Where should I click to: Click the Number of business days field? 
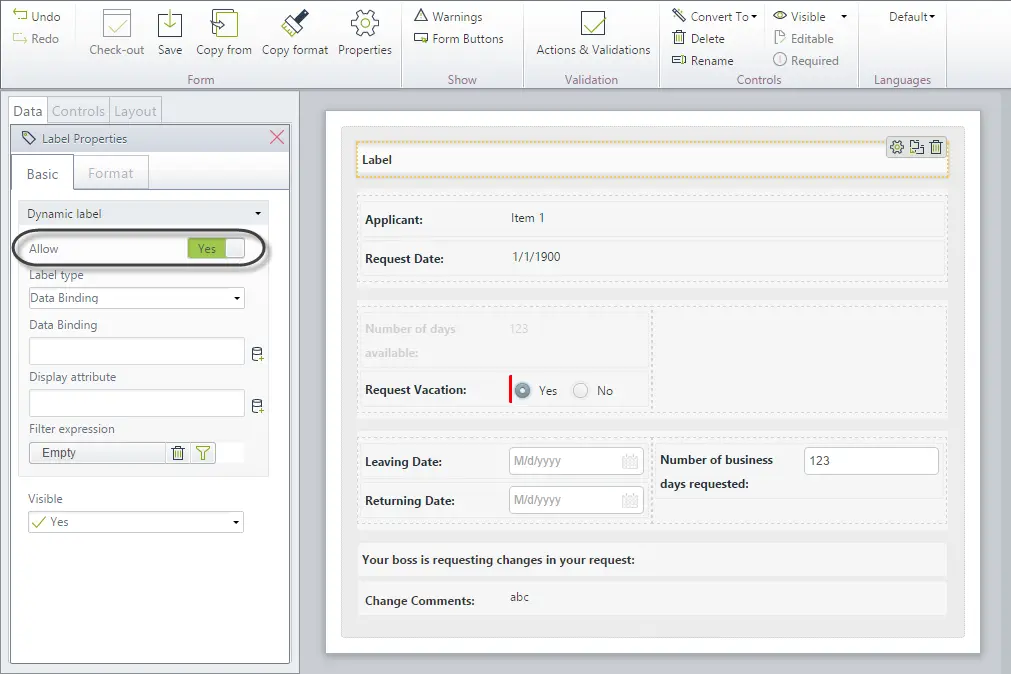[x=871, y=461]
